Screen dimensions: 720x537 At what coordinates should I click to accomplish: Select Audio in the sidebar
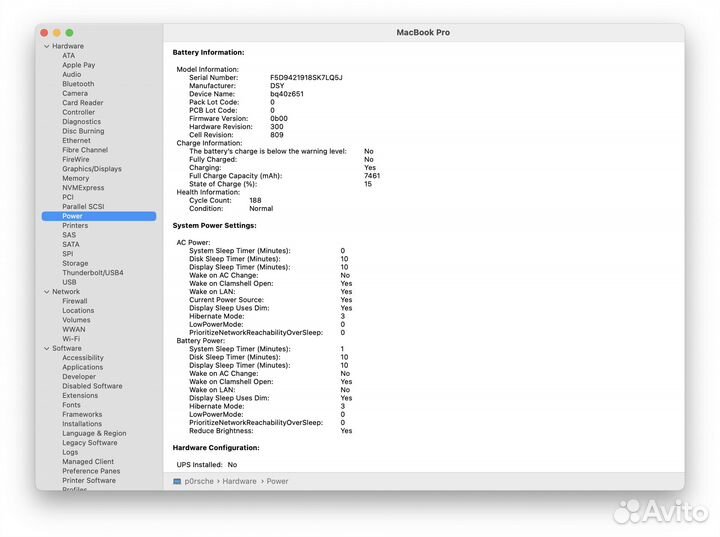72,74
